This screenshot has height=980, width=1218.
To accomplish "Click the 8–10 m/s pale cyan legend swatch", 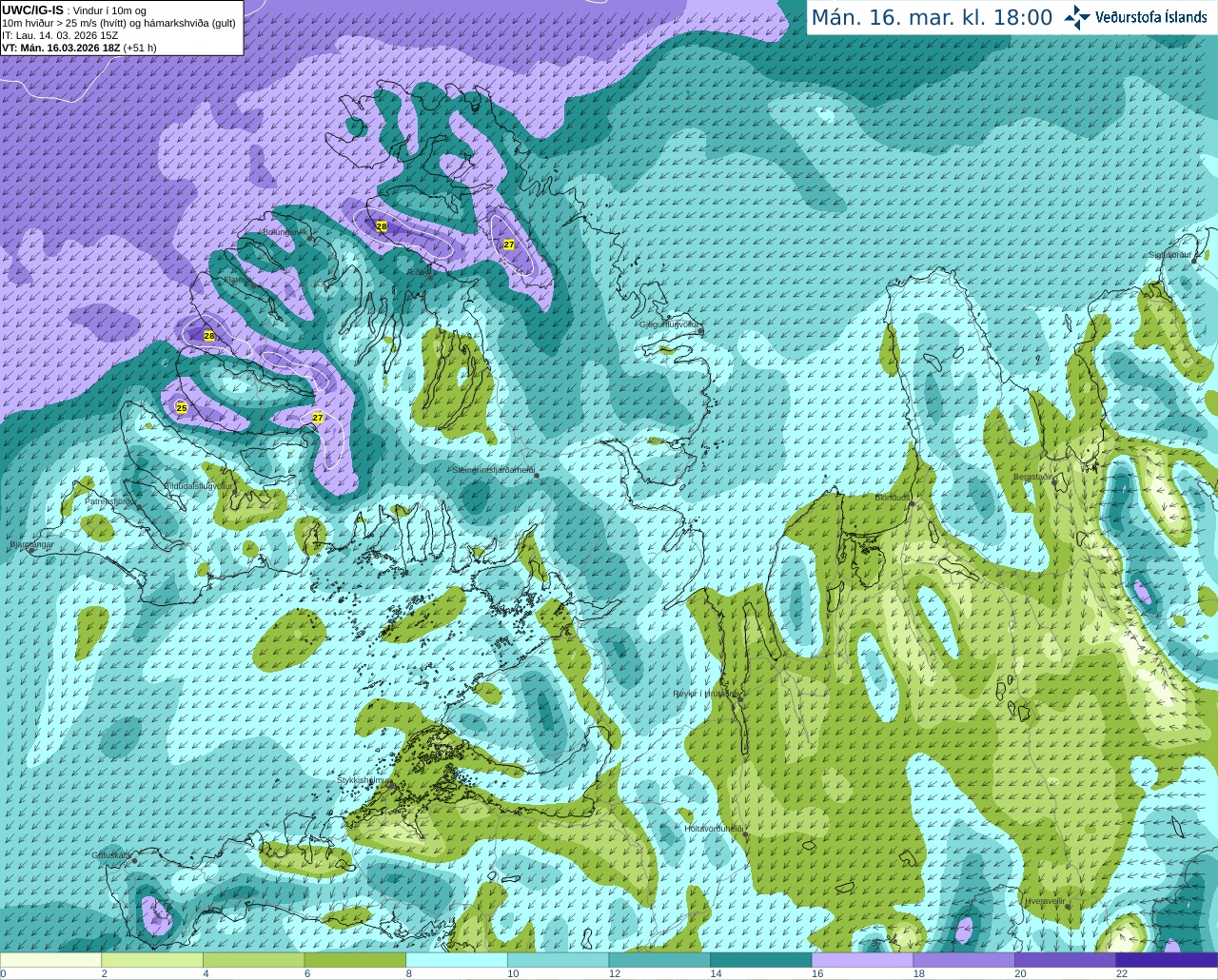I will (457, 960).
